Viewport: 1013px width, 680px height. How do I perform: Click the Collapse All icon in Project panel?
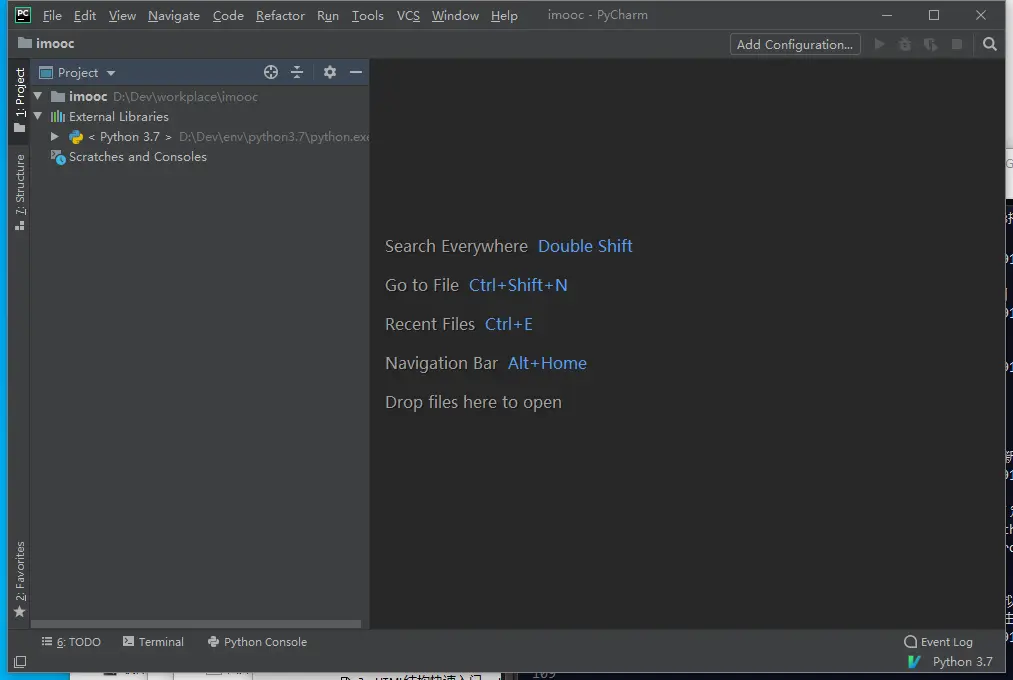[x=297, y=72]
